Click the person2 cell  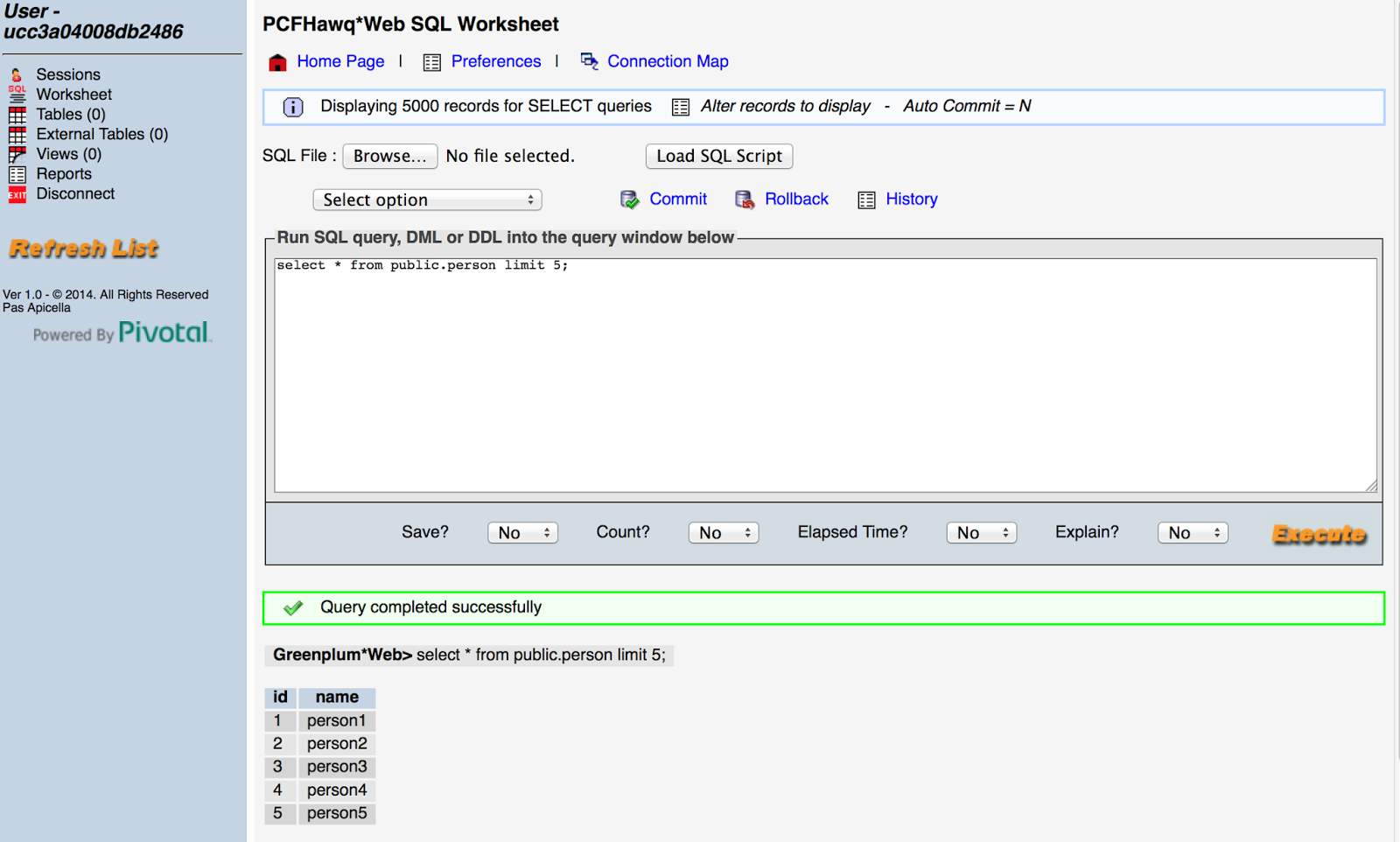(337, 744)
